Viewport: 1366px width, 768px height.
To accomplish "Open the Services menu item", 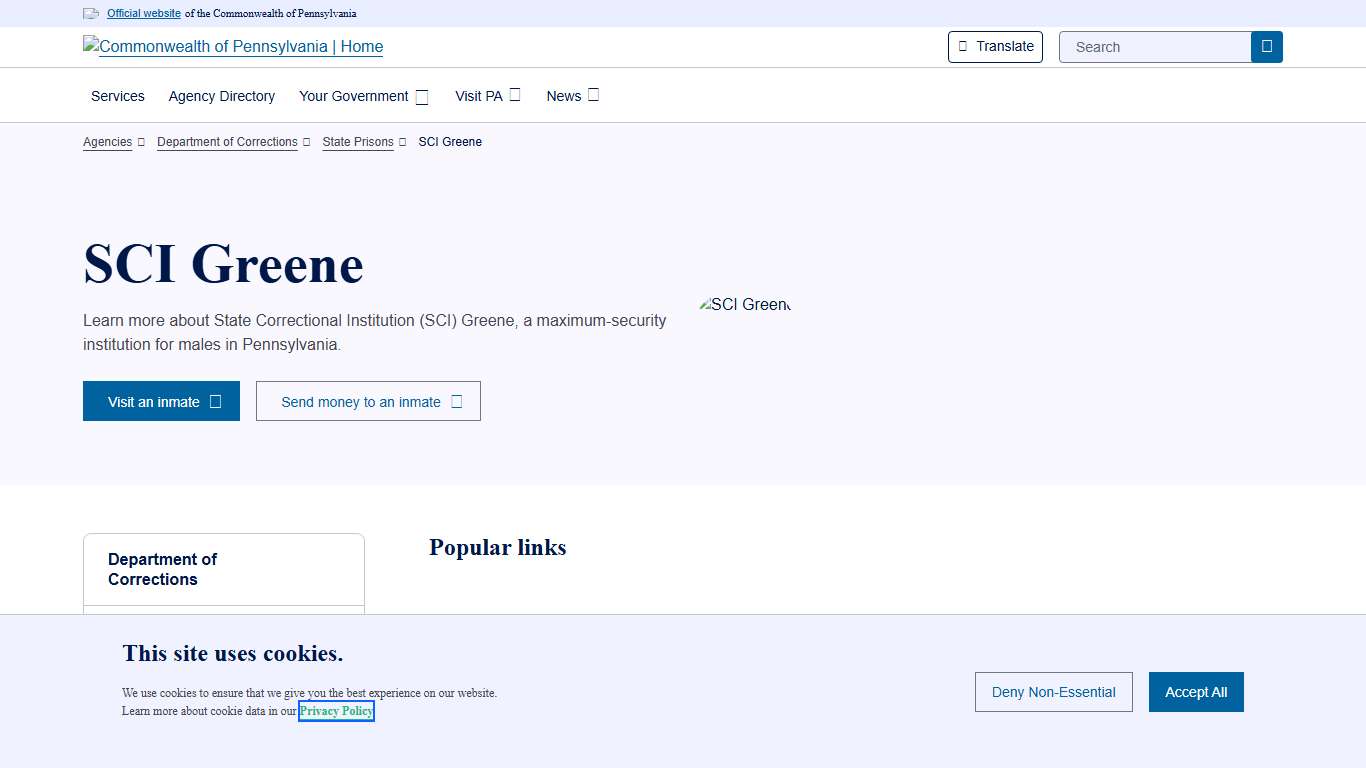I will tap(118, 96).
